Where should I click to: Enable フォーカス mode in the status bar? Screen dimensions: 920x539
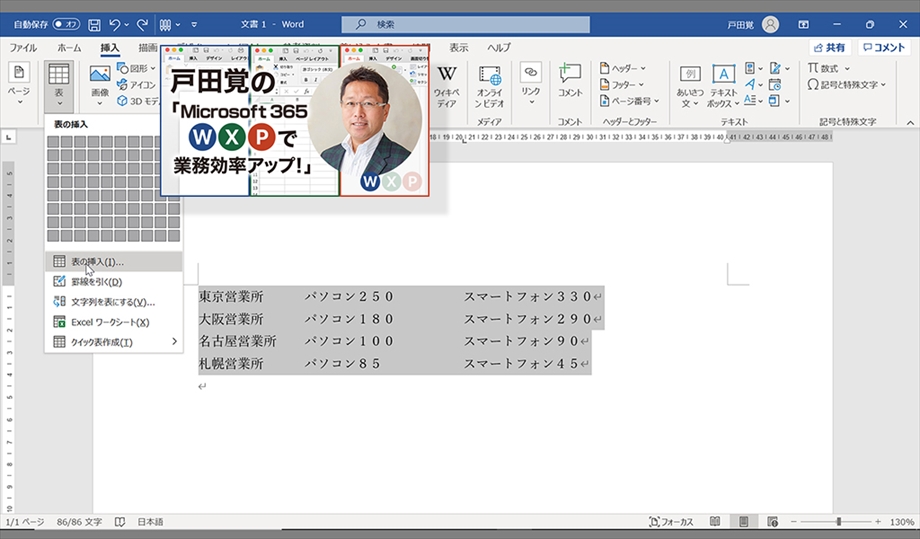(x=671, y=521)
